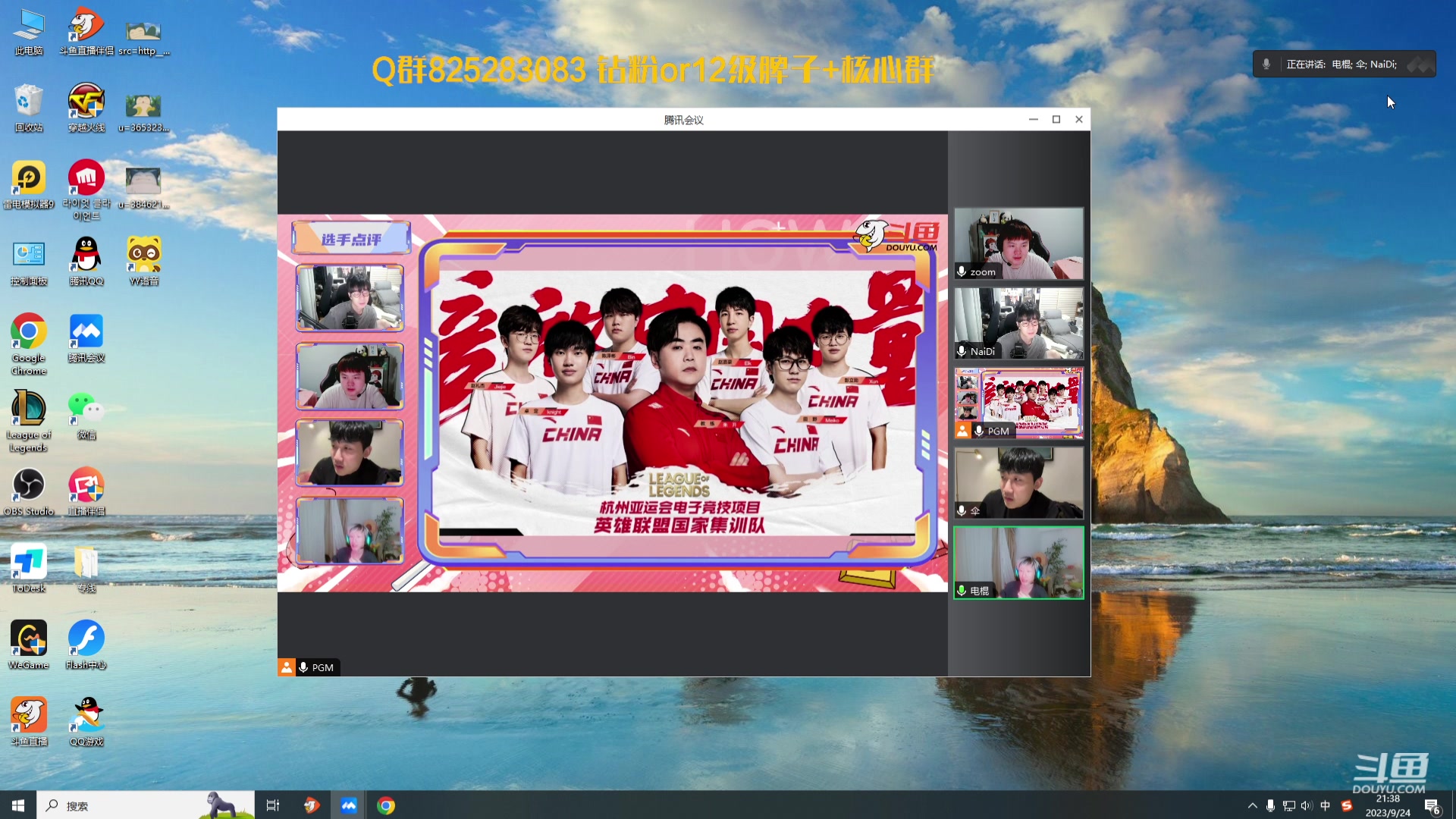Toggle 中 input method language indicator
Screen dimensions: 1456x819
(1325, 805)
